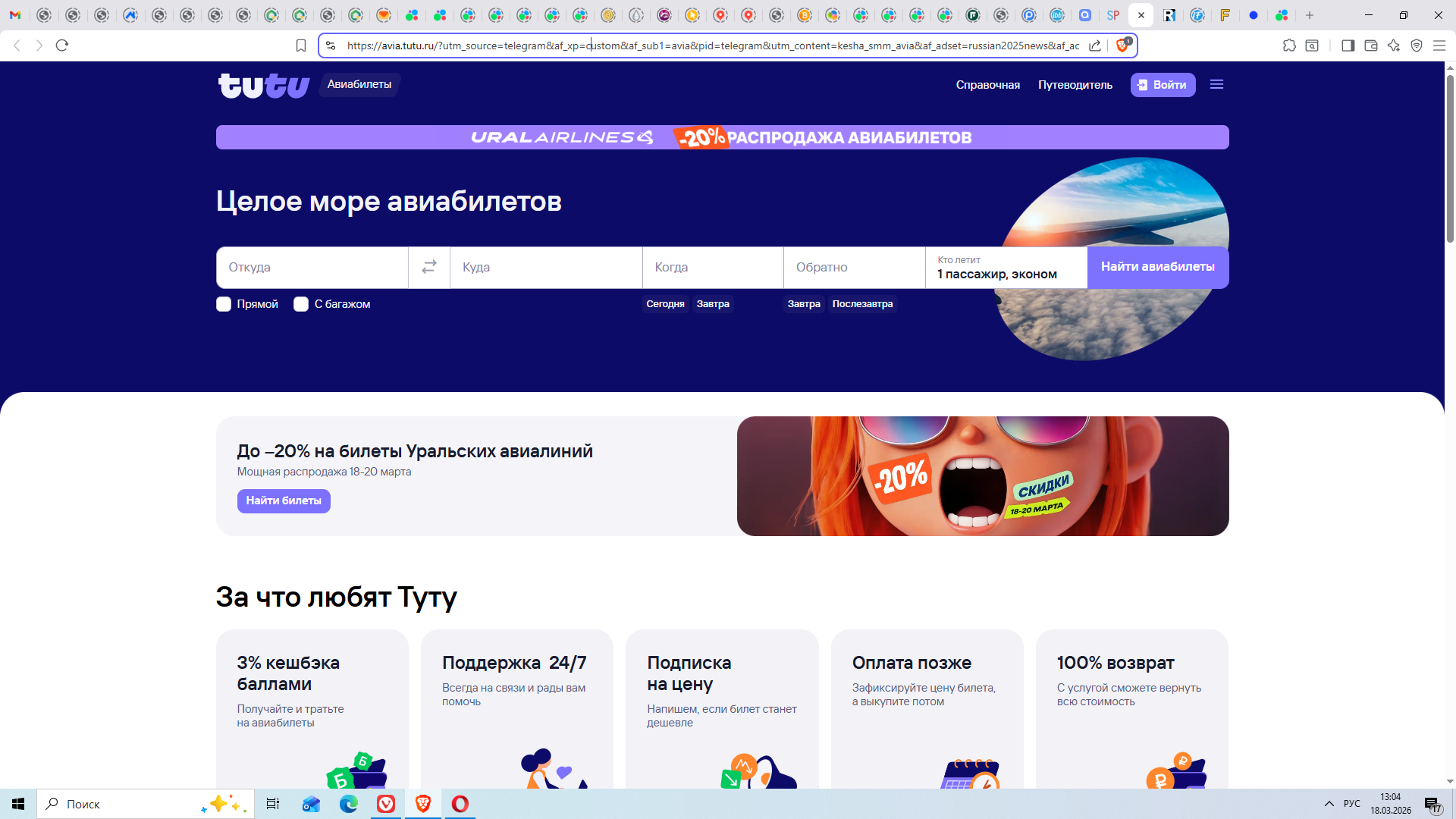Click the Tutu logo
This screenshot has height=819, width=1456.
point(263,85)
